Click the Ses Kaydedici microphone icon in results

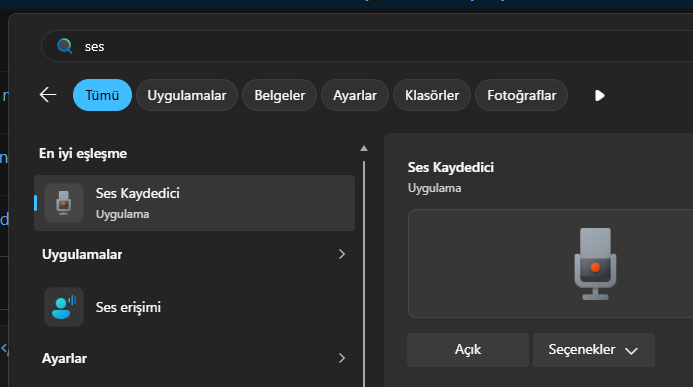pos(64,203)
